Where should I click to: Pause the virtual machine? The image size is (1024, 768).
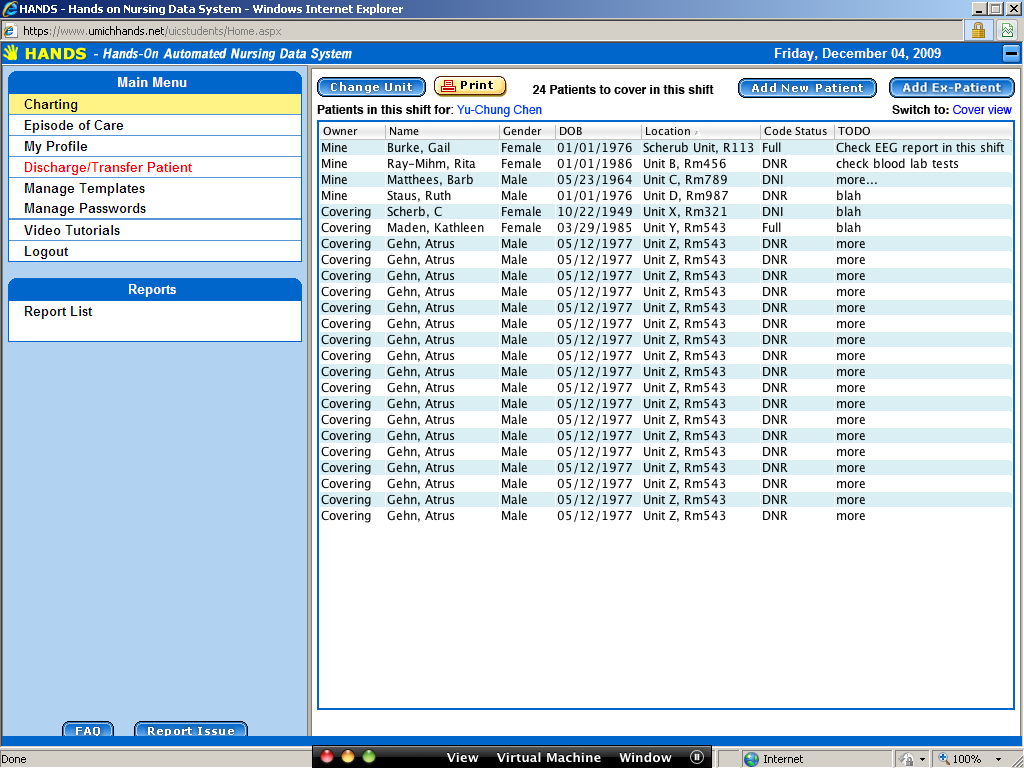pos(697,757)
